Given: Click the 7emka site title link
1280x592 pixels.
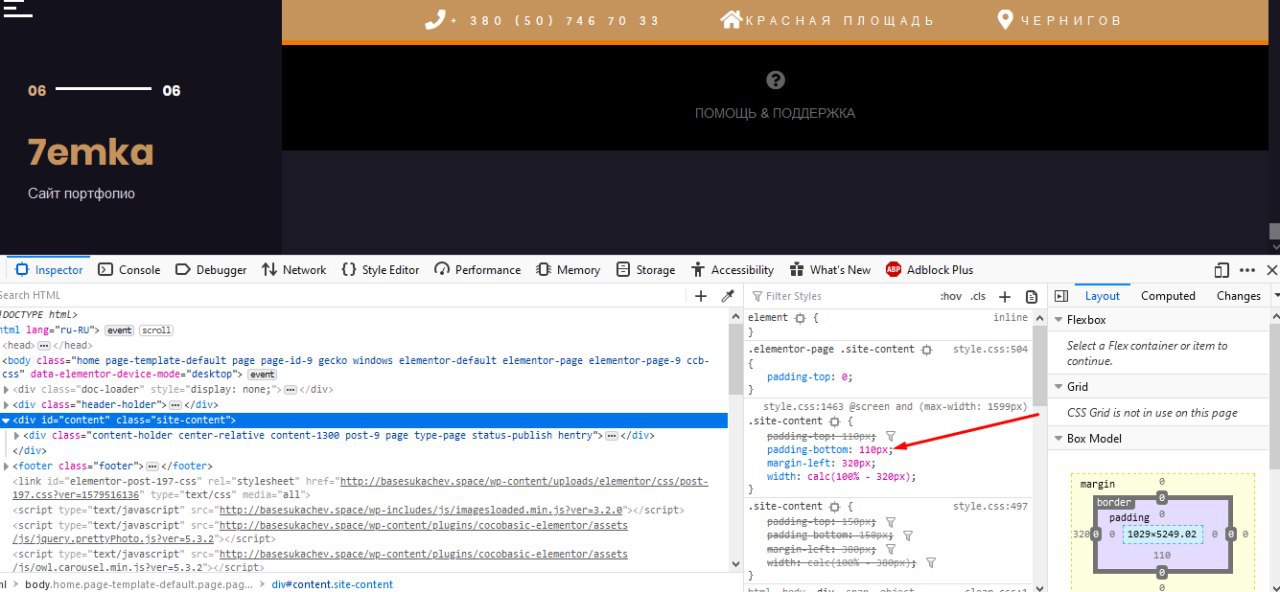Looking at the screenshot, I should (x=91, y=152).
